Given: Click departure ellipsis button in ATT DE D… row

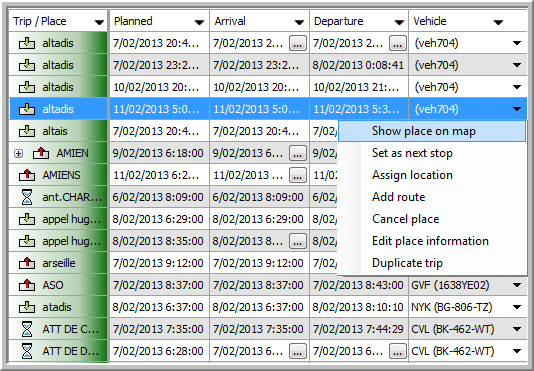Looking at the screenshot, I should 398,351.
